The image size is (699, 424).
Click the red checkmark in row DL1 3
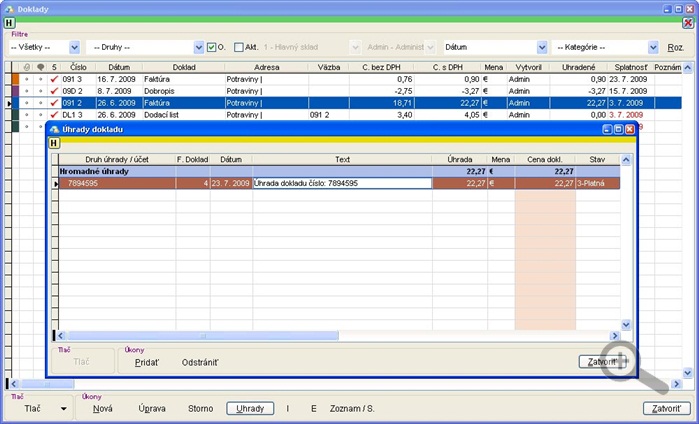coord(54,115)
